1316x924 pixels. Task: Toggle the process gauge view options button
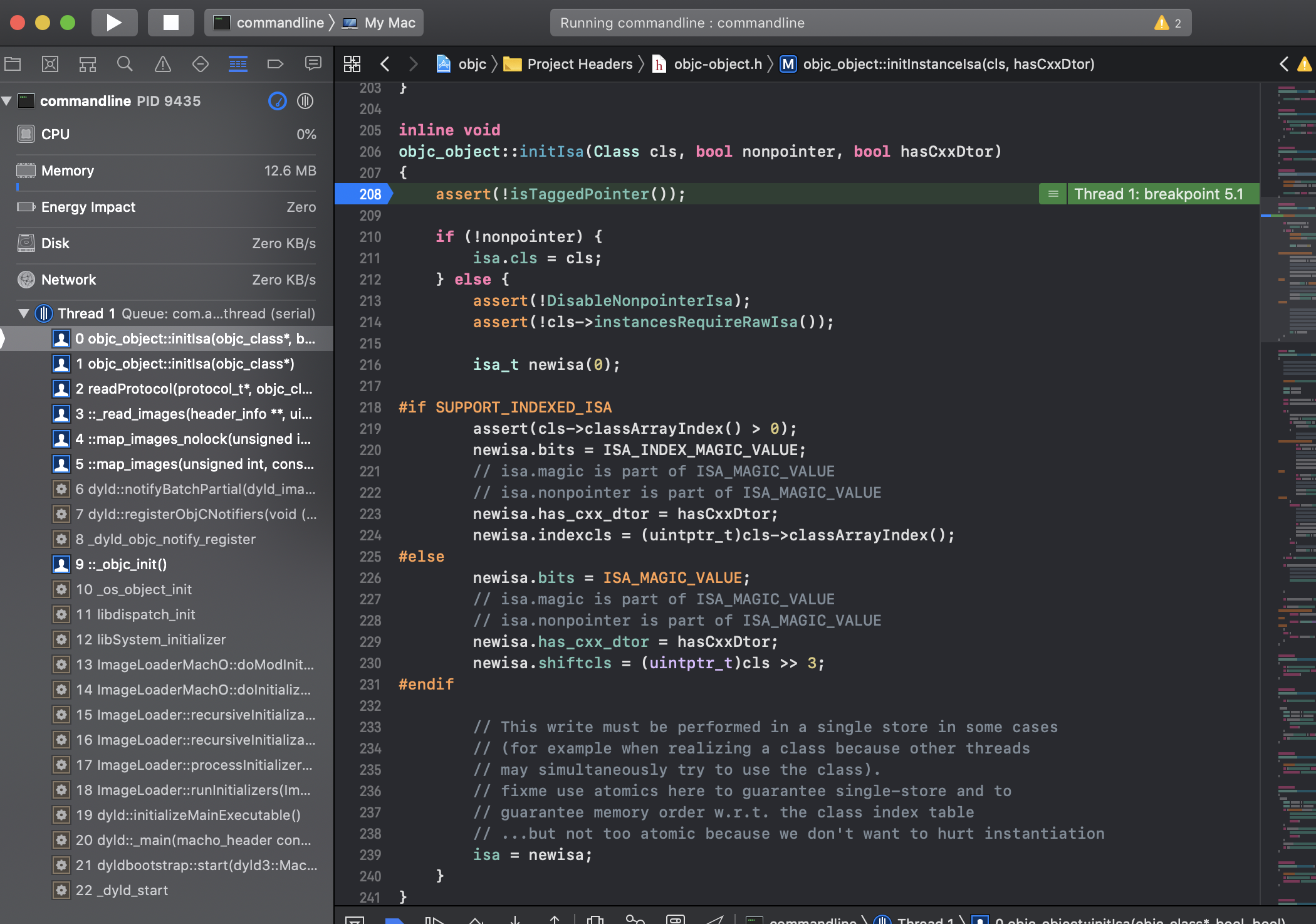tap(277, 101)
